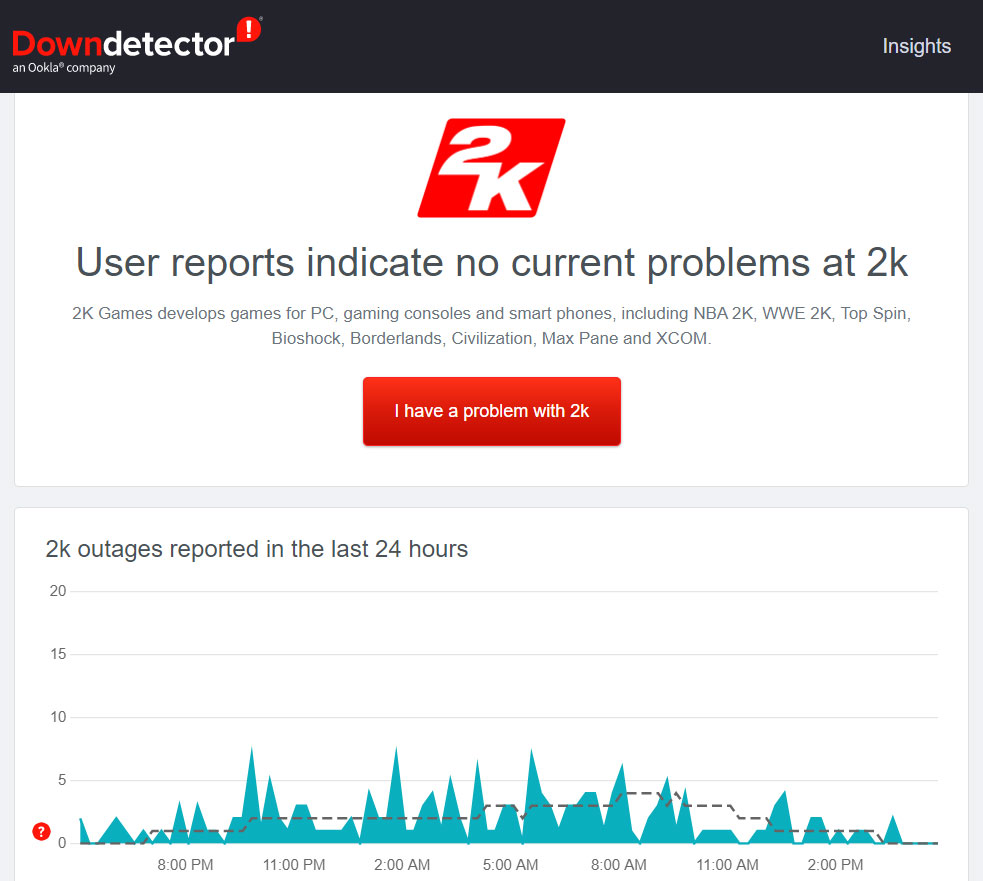The height and width of the screenshot is (881, 983).
Task: Click the y-axis value 15
Action: coord(58,654)
